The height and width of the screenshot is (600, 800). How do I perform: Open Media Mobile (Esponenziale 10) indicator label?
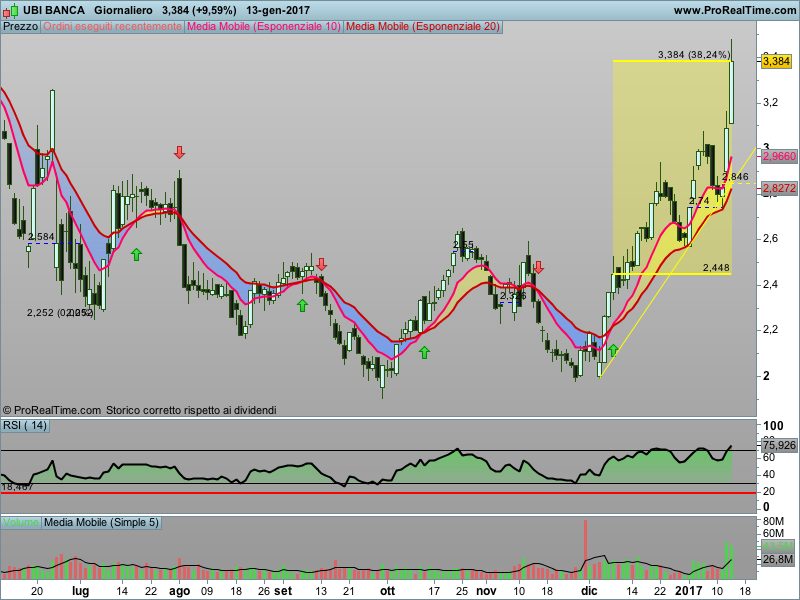pyautogui.click(x=264, y=27)
